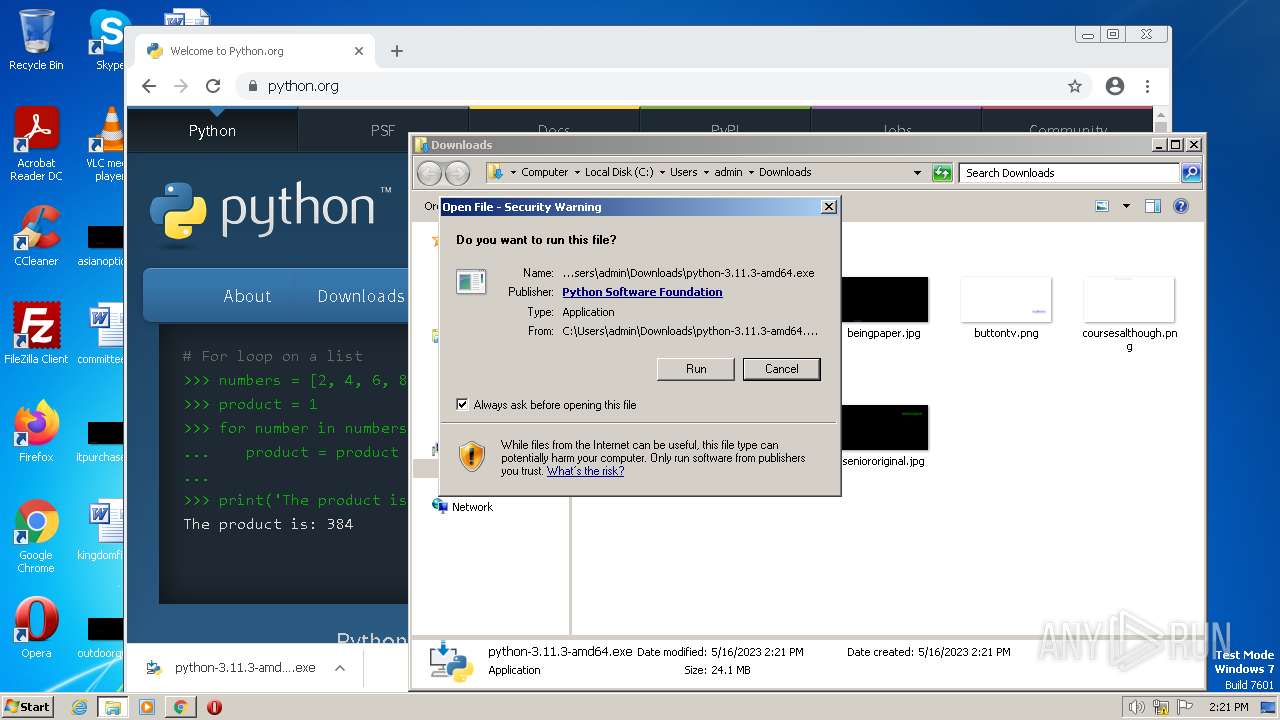Switch to Welcome to Python.org tab
Viewport: 1280px width, 720px height.
pos(254,51)
